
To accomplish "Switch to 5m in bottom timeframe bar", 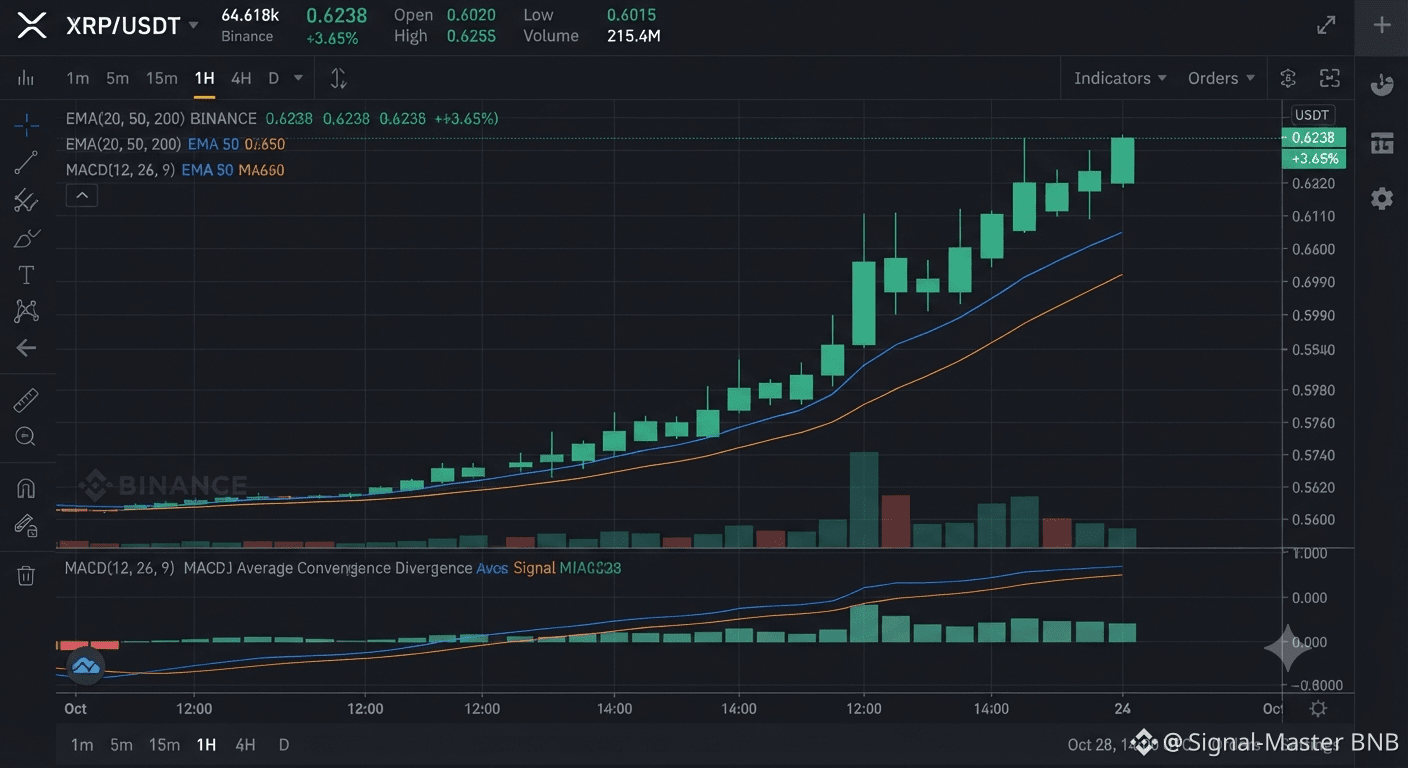I will [121, 744].
